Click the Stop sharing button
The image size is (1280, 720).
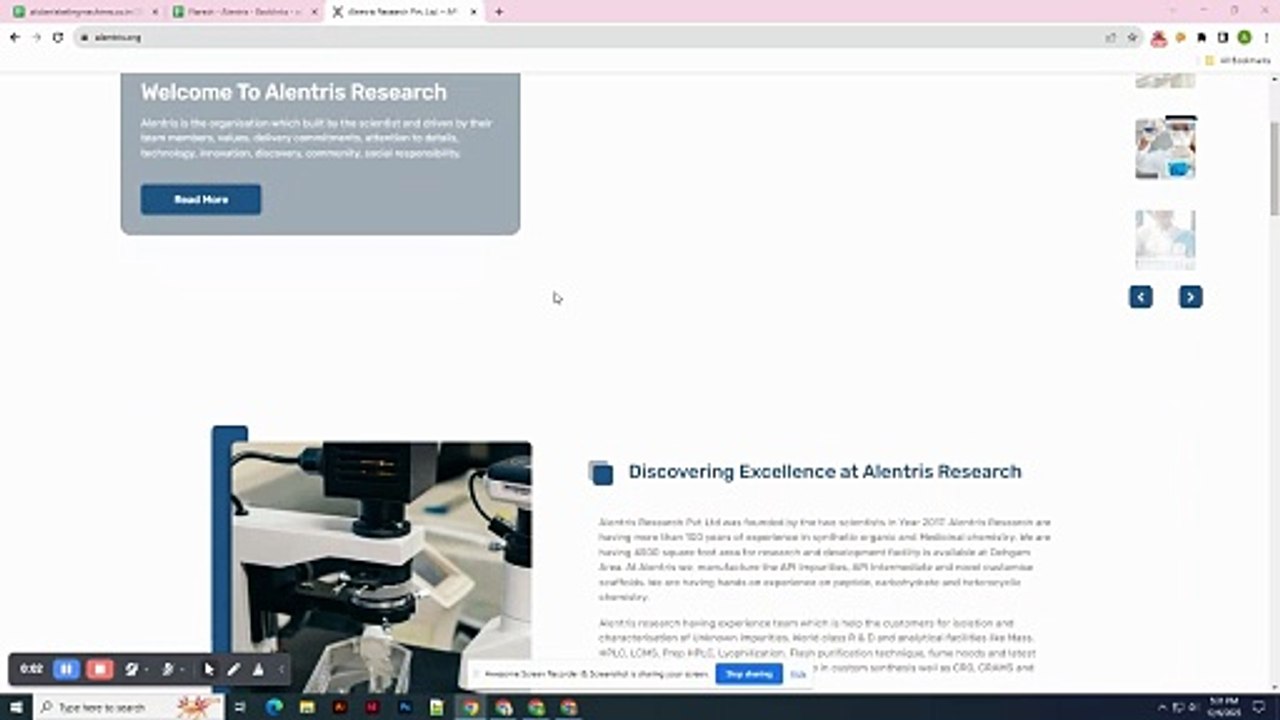pos(749,674)
